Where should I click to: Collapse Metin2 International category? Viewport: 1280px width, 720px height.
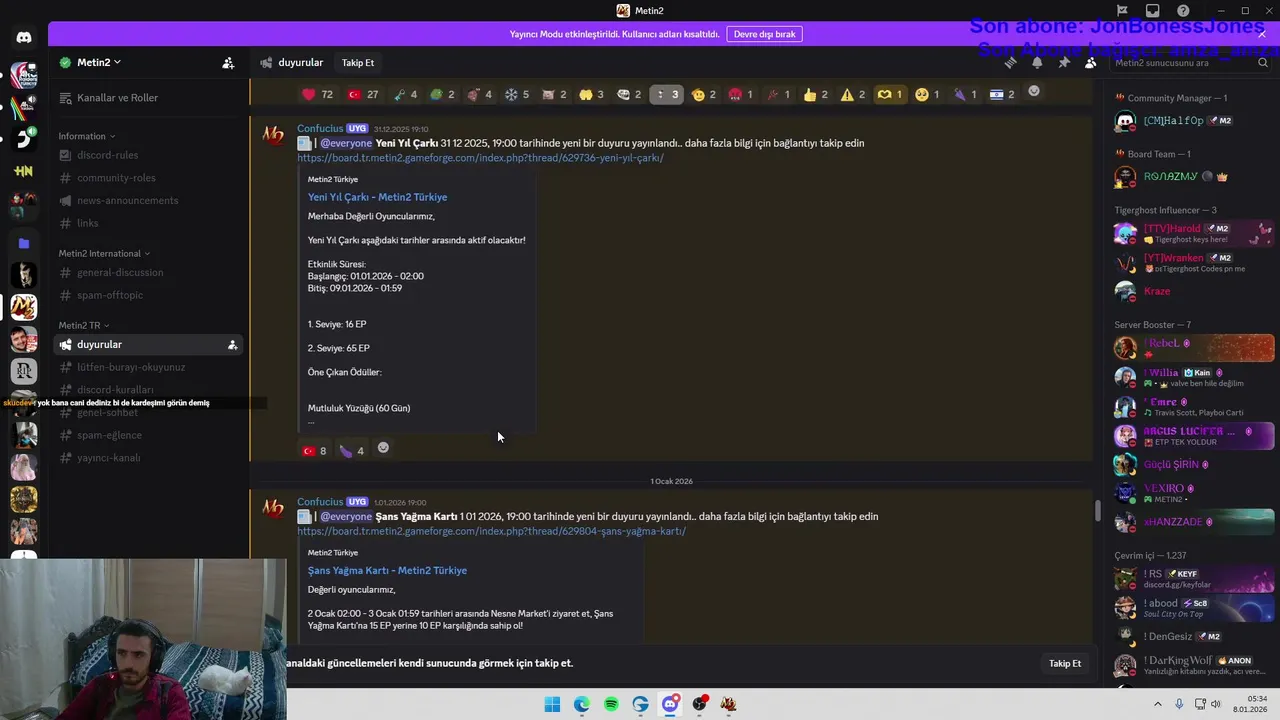[x=105, y=253]
